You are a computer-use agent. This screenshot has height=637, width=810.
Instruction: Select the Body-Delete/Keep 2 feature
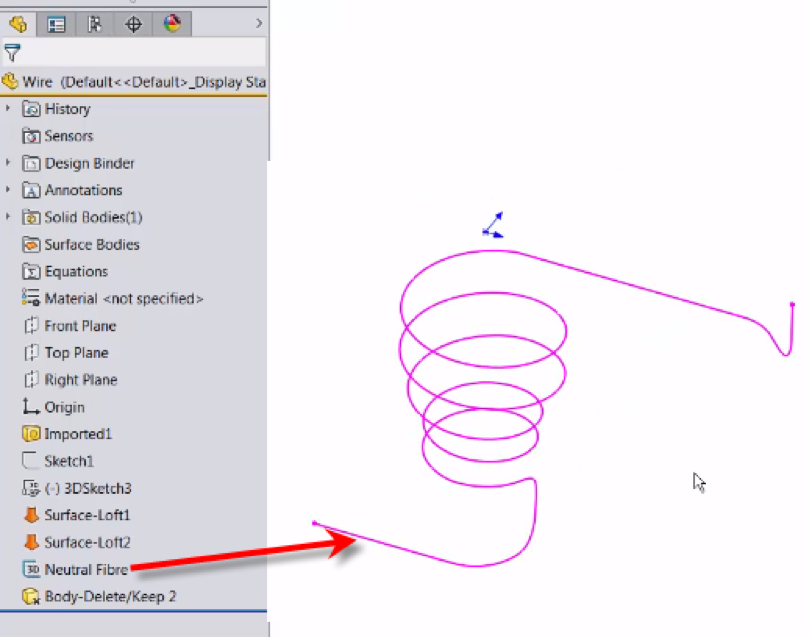[x=111, y=596]
